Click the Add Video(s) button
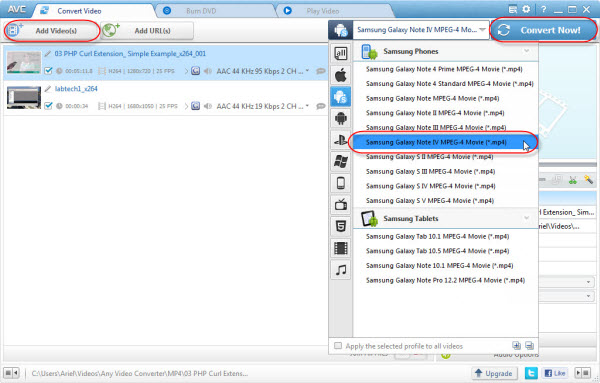This screenshot has width=600, height=383. point(52,31)
